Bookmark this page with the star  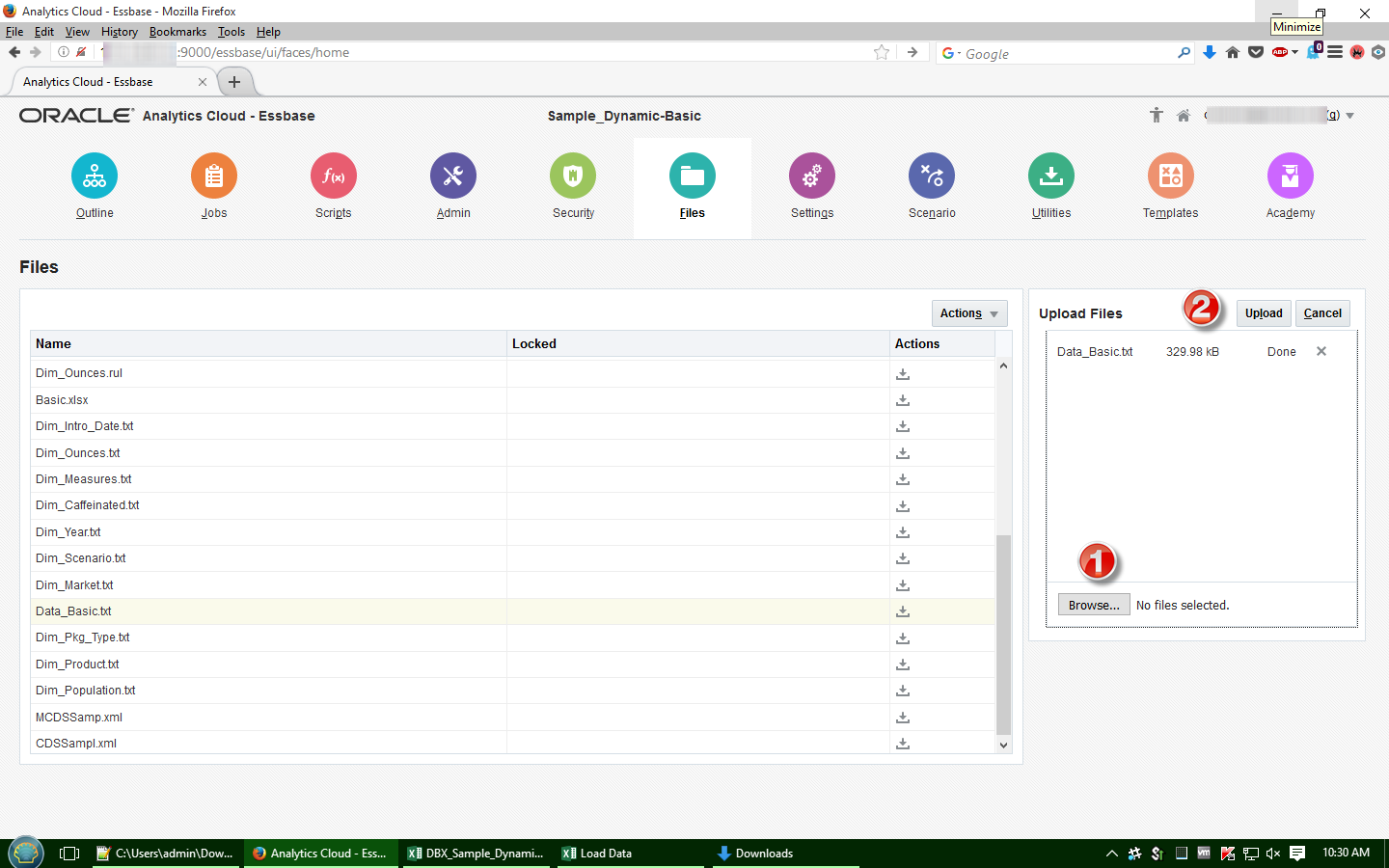[882, 52]
